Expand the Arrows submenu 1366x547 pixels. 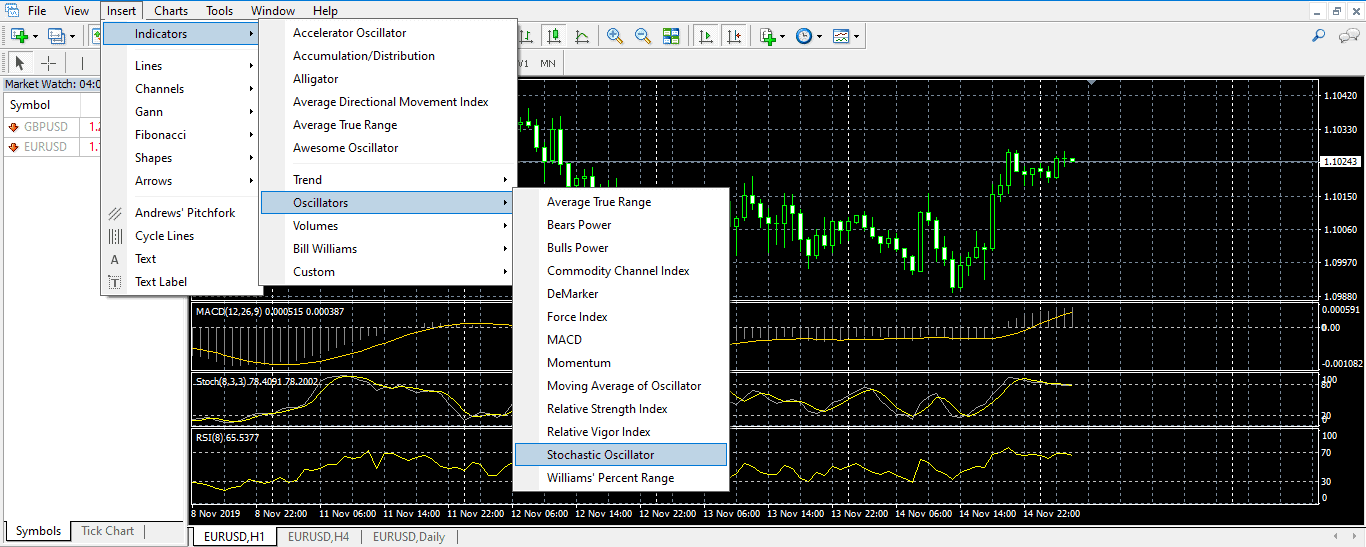coord(182,181)
